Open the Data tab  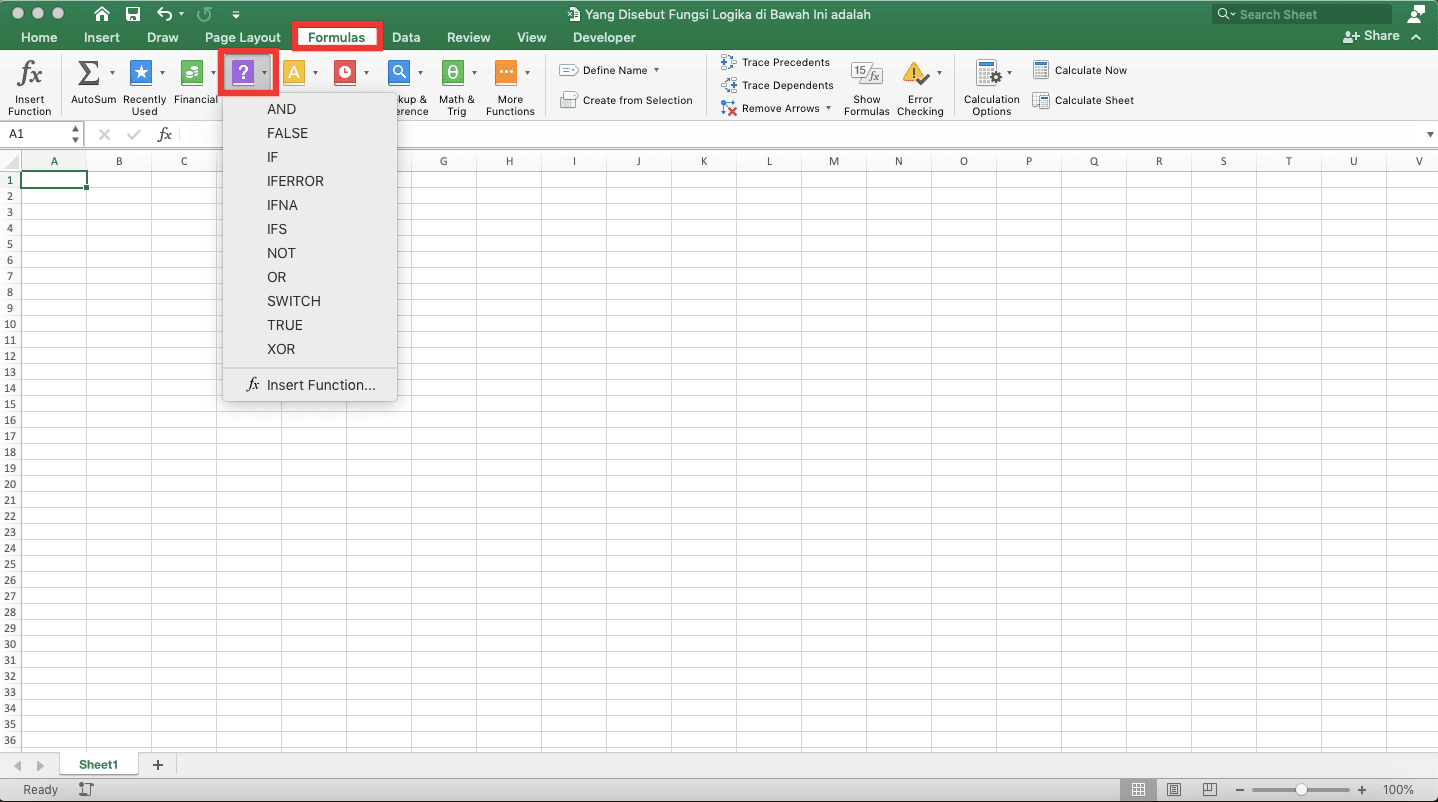point(406,37)
